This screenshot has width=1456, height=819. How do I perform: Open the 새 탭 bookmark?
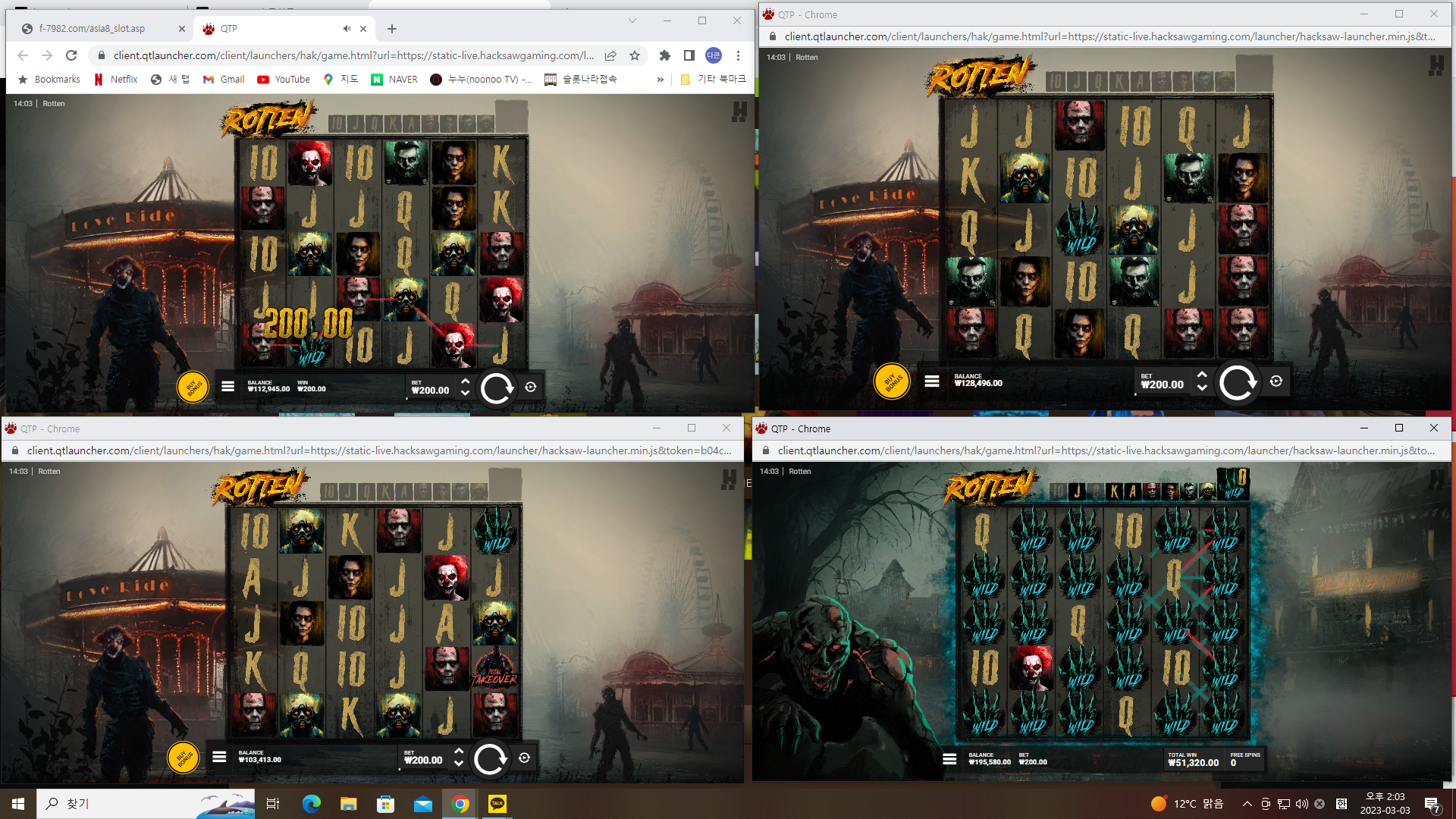[170, 80]
